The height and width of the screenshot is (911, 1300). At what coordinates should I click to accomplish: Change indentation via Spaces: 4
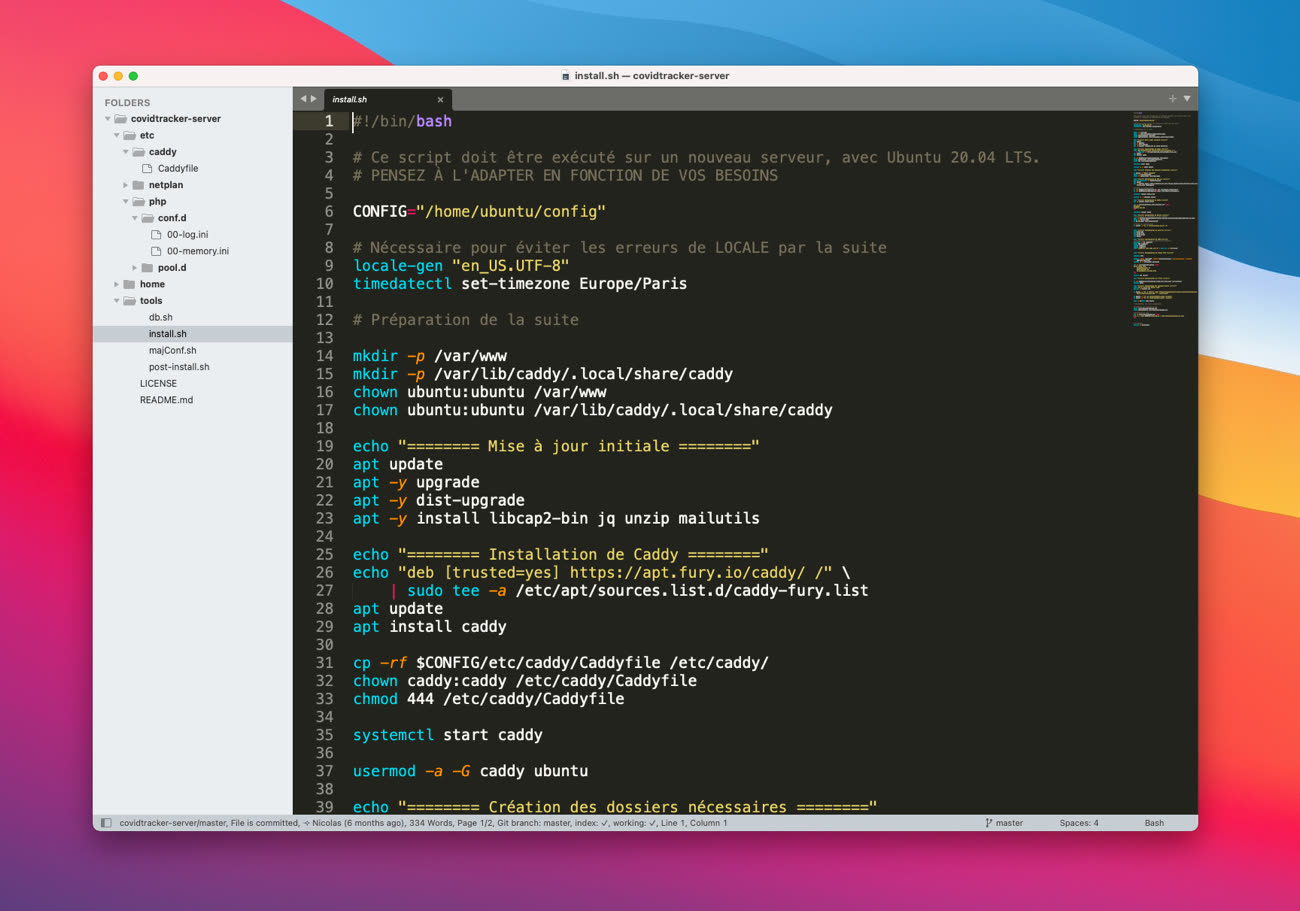(1078, 823)
